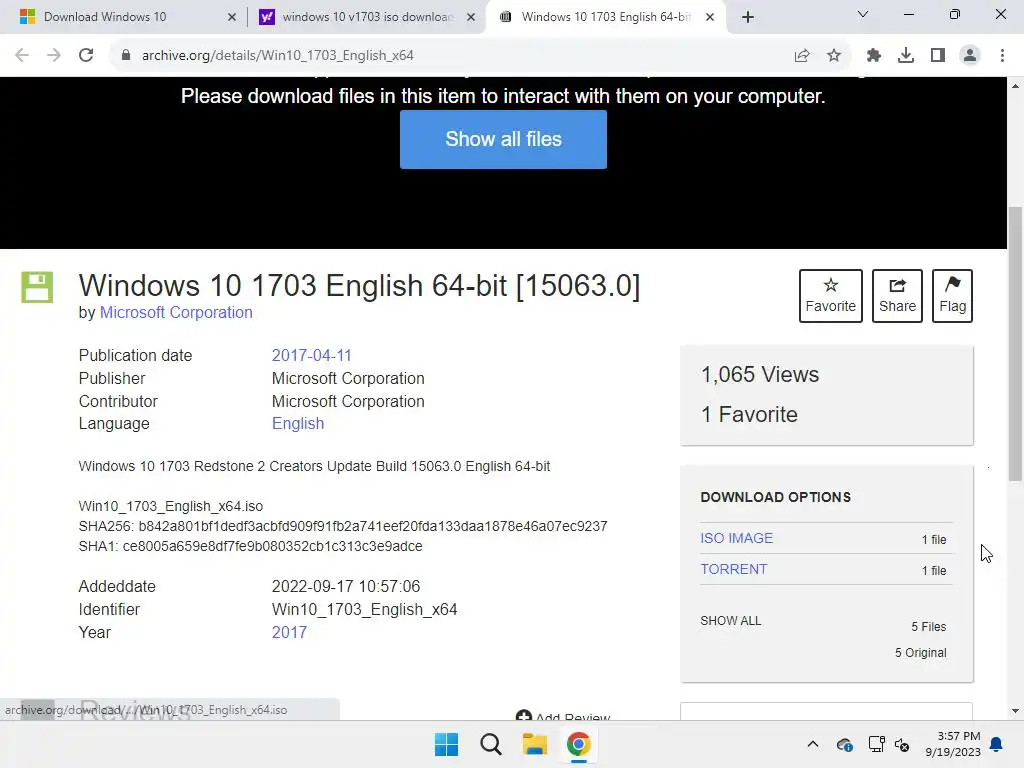Click the page vertical scrollbar thumb

pyautogui.click(x=1015, y=344)
